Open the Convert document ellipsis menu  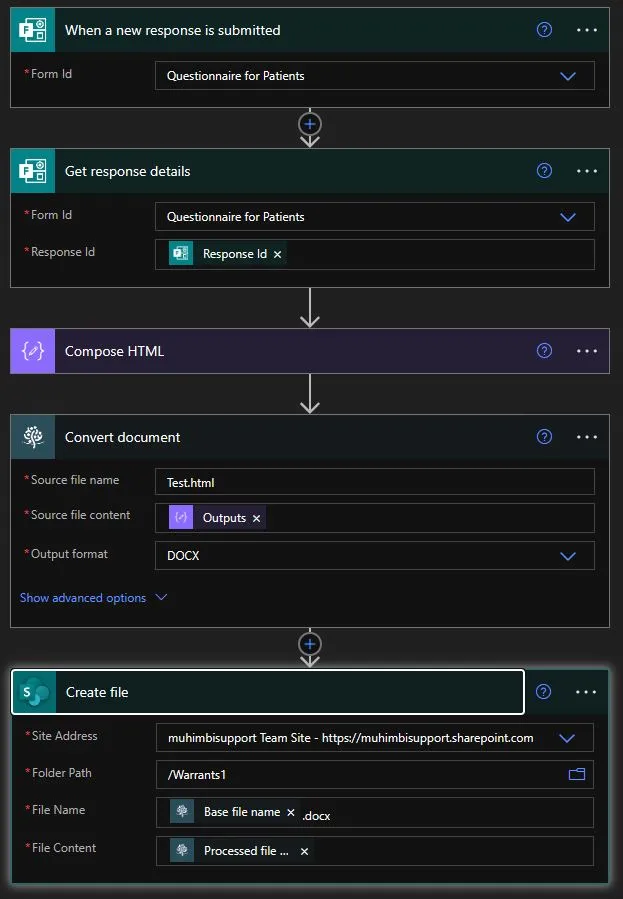tap(587, 437)
